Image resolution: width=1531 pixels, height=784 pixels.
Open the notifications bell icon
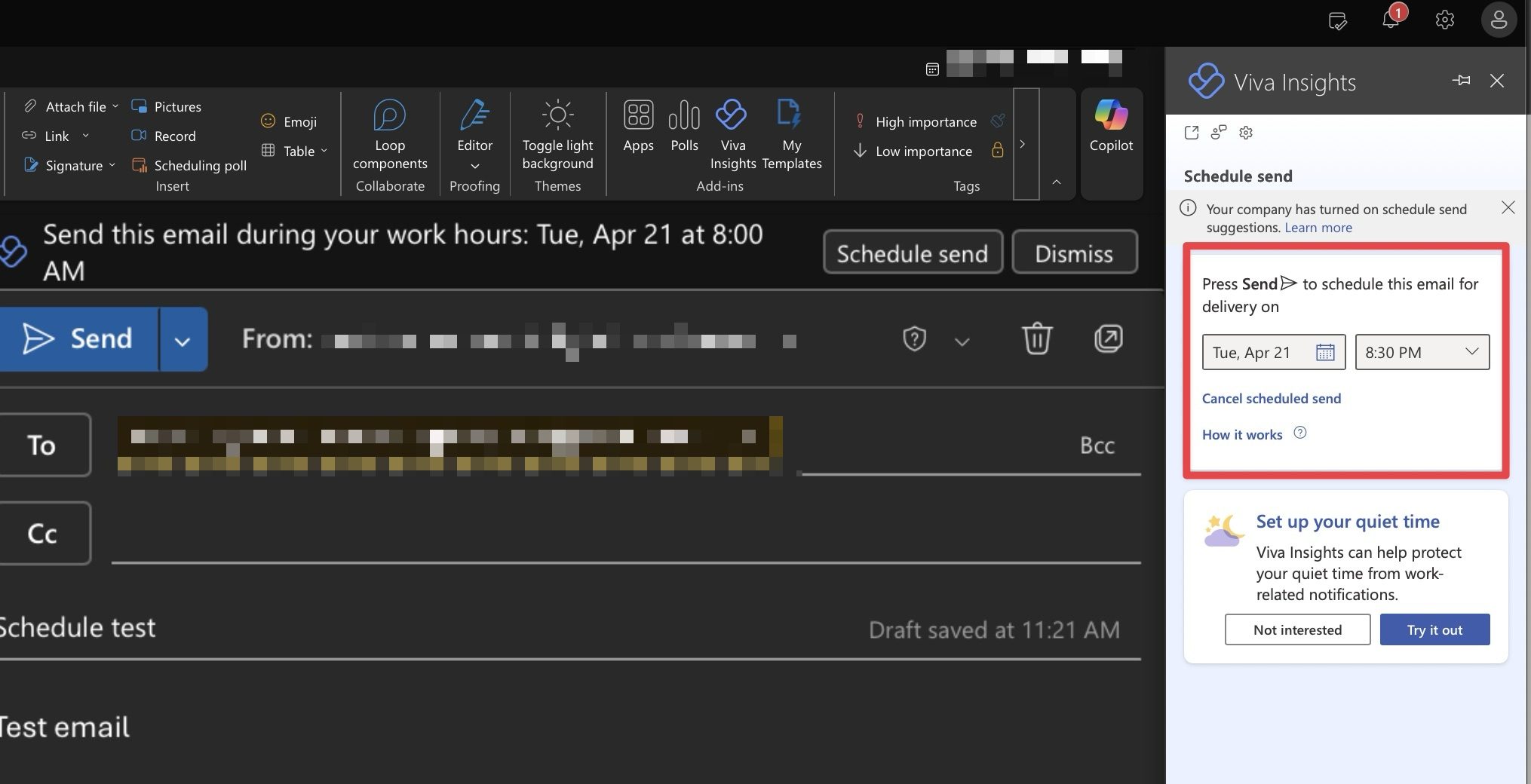point(1391,19)
